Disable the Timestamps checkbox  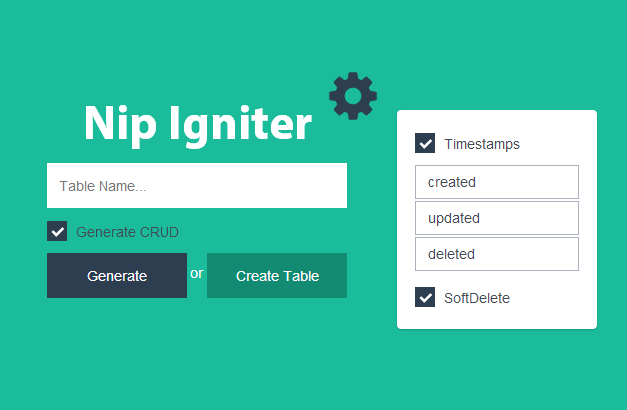[425, 144]
